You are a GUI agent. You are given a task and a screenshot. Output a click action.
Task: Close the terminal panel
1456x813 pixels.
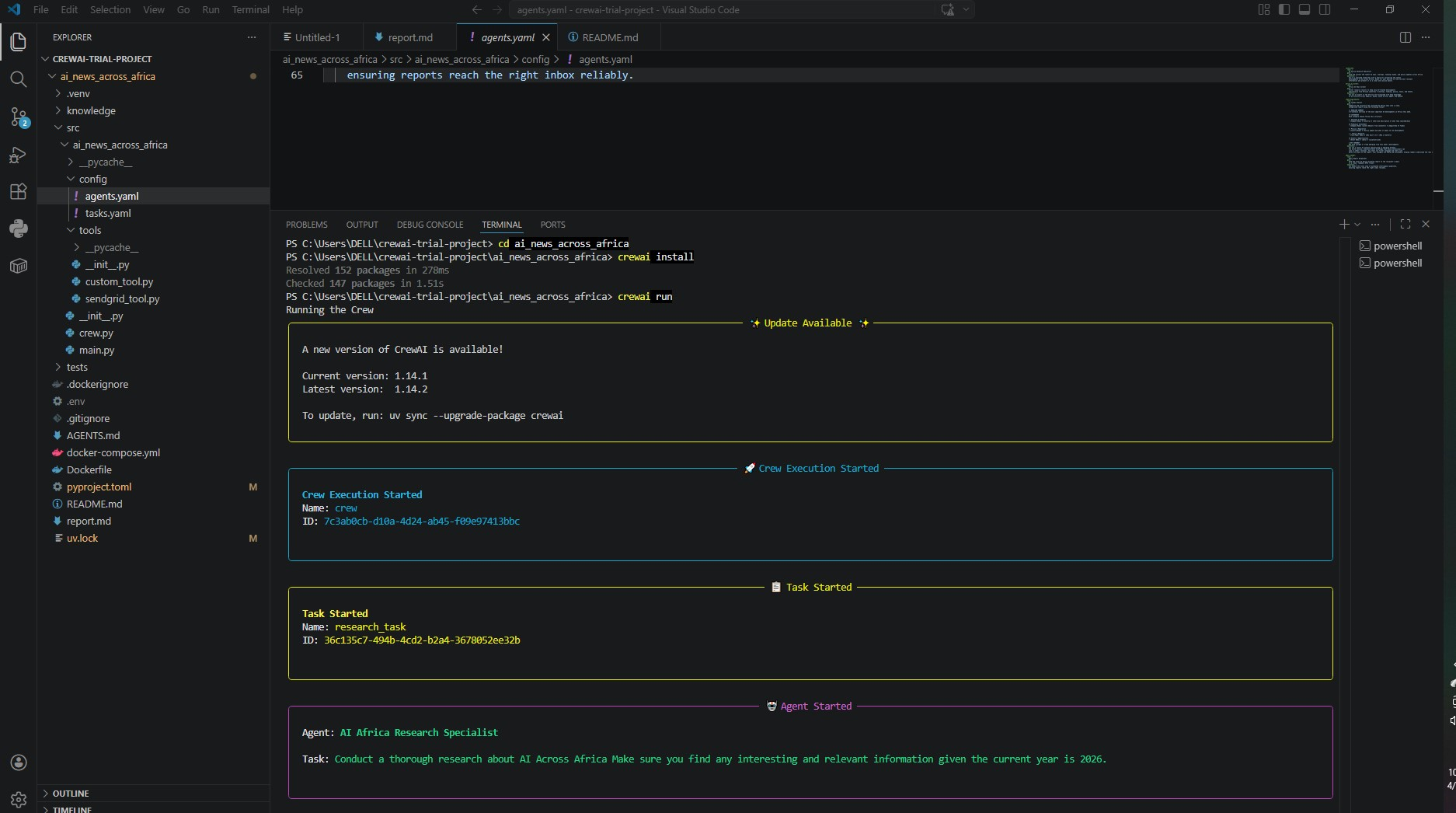1426,224
